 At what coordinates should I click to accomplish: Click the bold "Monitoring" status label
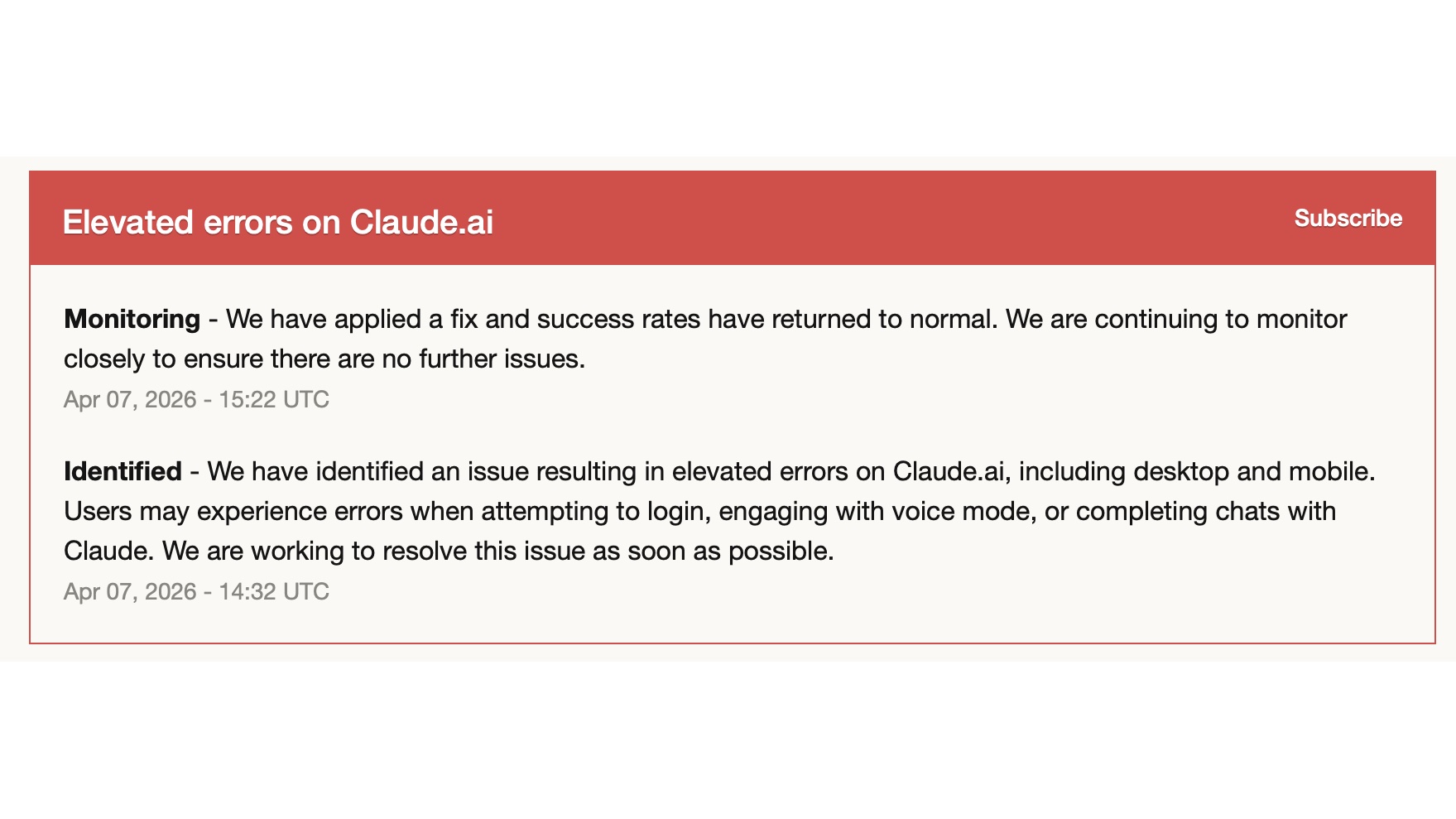(x=132, y=319)
